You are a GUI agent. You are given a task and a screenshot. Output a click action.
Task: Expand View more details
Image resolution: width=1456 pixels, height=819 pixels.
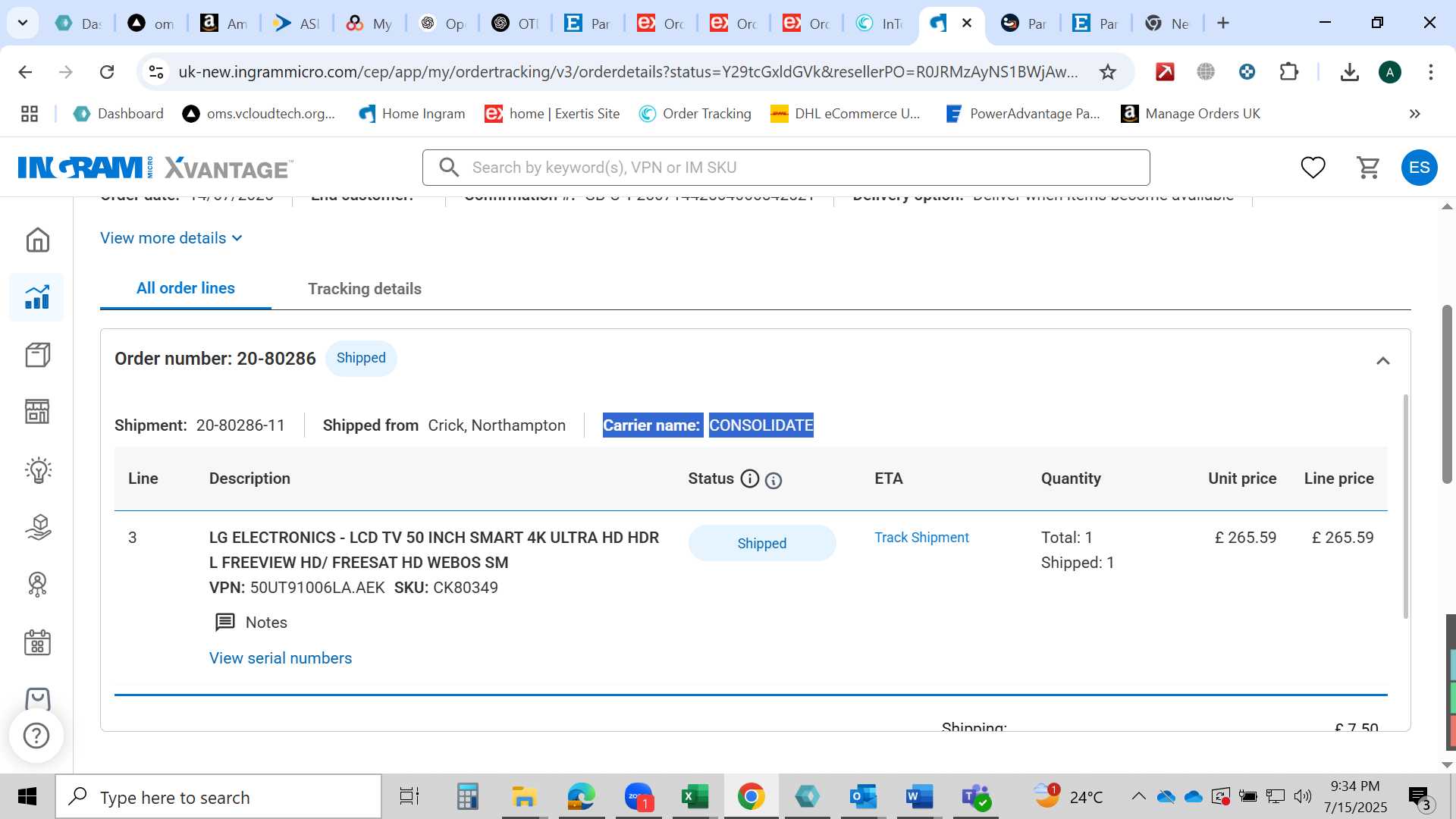[x=171, y=238]
